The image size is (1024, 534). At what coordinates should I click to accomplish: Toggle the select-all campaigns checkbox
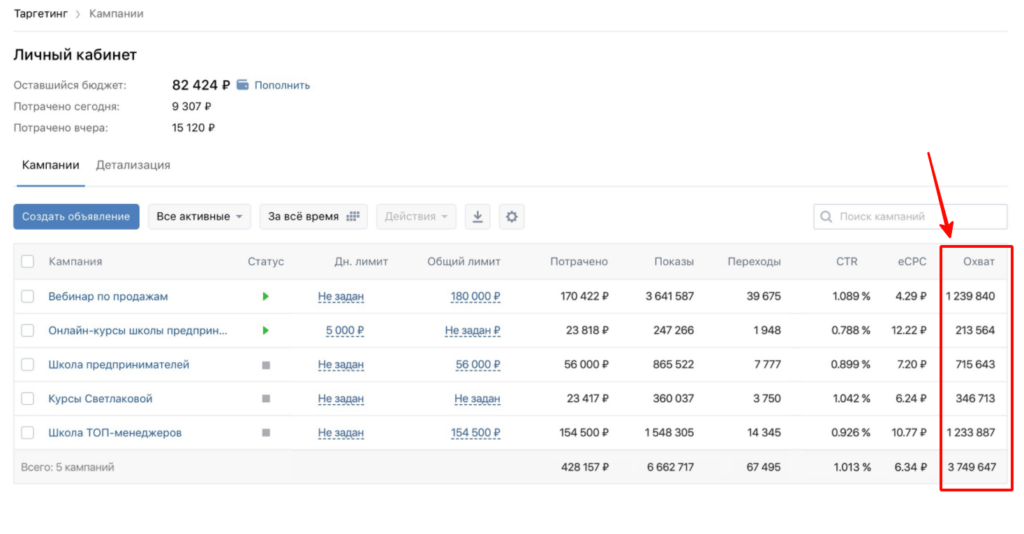27,262
